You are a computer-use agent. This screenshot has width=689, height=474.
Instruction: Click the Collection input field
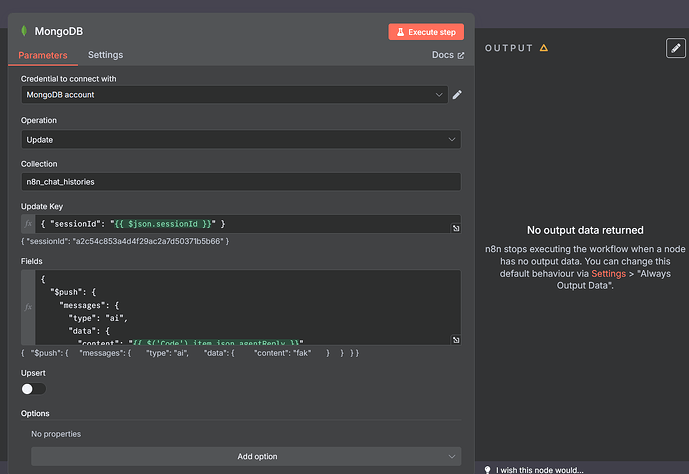click(241, 182)
